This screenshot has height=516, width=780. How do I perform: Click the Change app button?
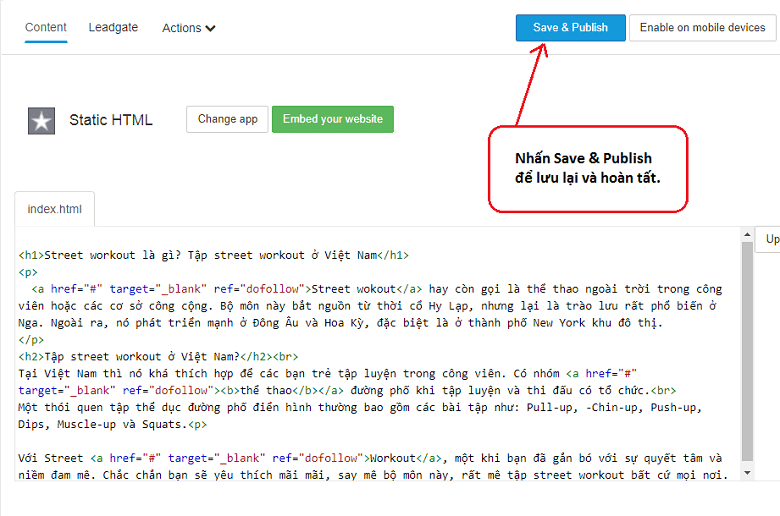point(227,119)
